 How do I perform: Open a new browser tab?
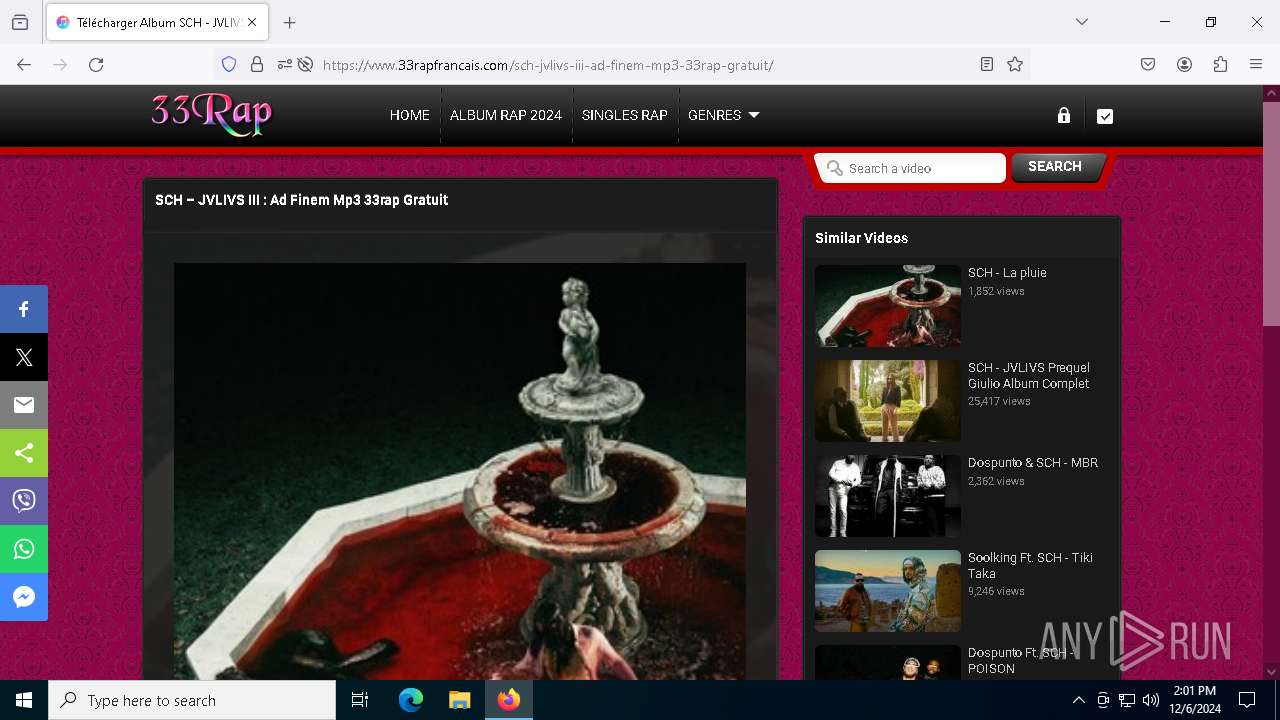coord(290,22)
